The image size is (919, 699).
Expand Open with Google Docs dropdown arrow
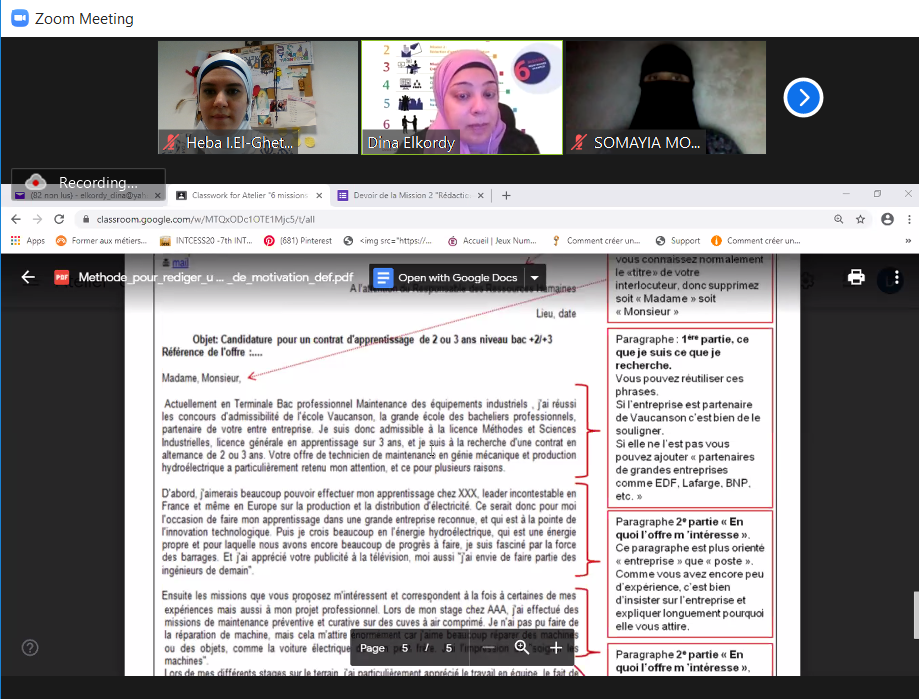tap(536, 278)
